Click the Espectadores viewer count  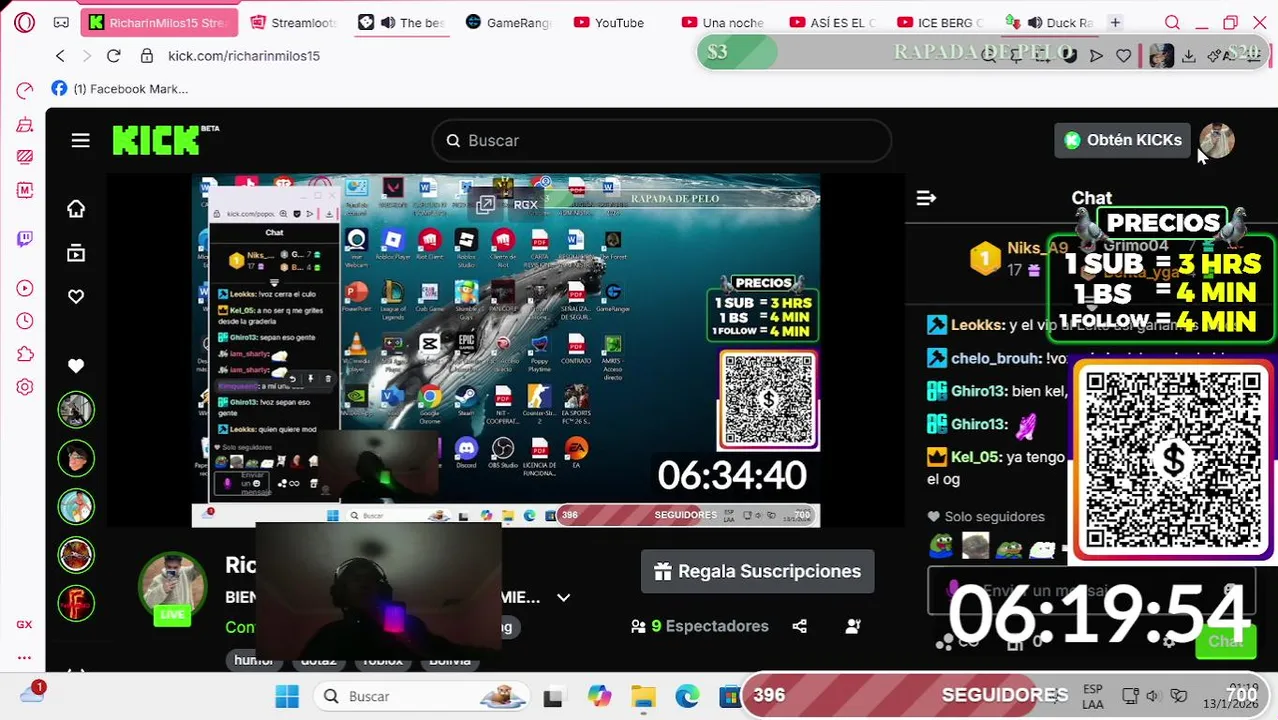click(x=700, y=626)
